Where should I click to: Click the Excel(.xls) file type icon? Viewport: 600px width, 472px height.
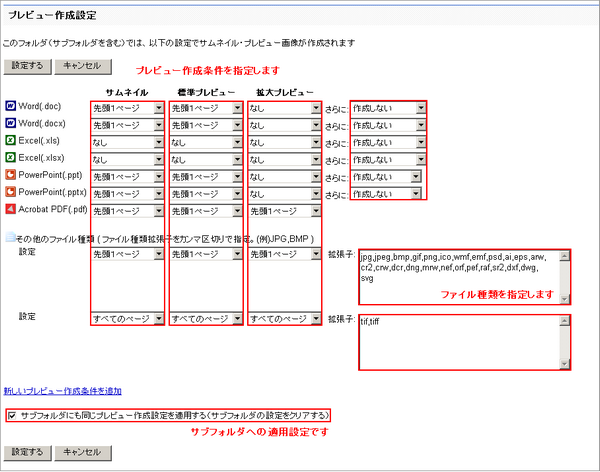10,140
